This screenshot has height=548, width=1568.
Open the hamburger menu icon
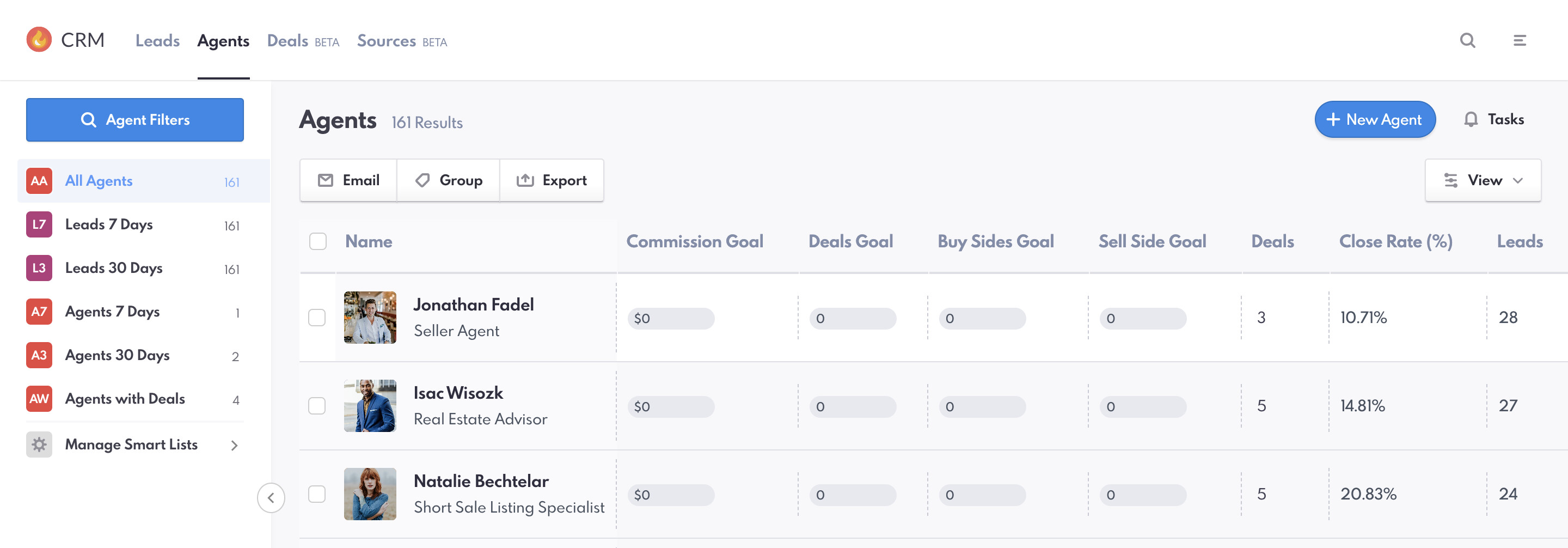click(x=1520, y=41)
